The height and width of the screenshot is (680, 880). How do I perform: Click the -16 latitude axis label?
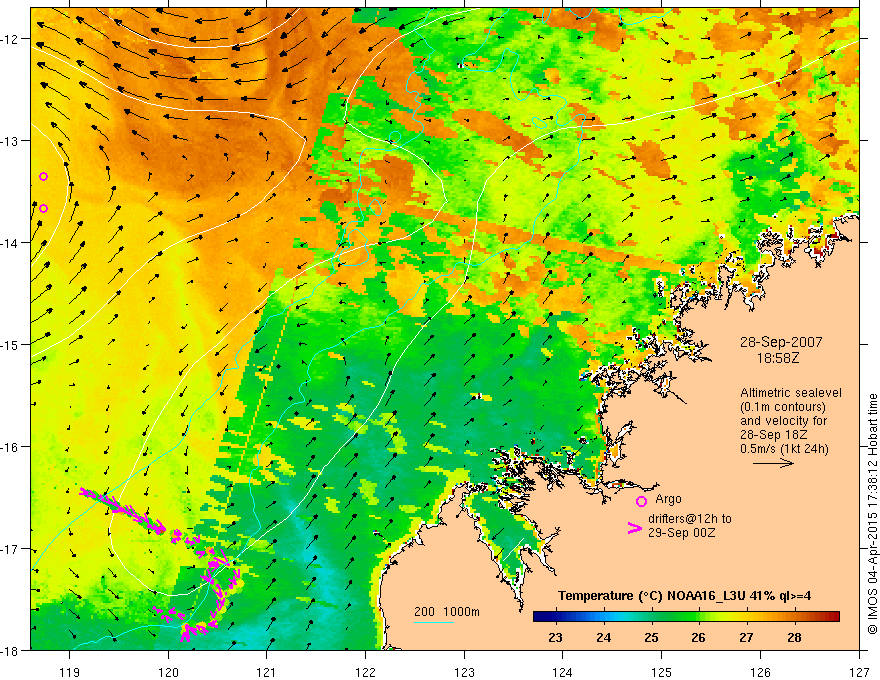tap(11, 447)
